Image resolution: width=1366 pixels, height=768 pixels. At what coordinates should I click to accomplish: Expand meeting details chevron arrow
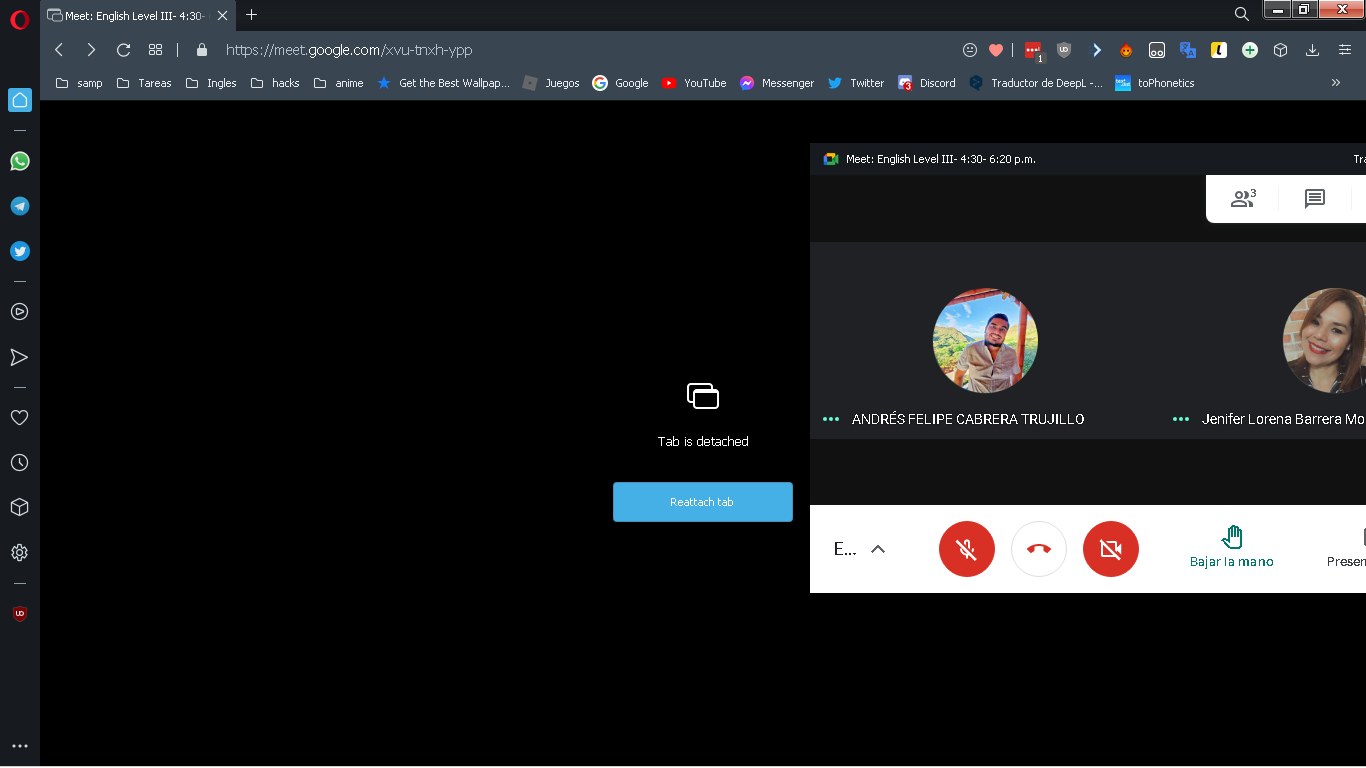(878, 549)
